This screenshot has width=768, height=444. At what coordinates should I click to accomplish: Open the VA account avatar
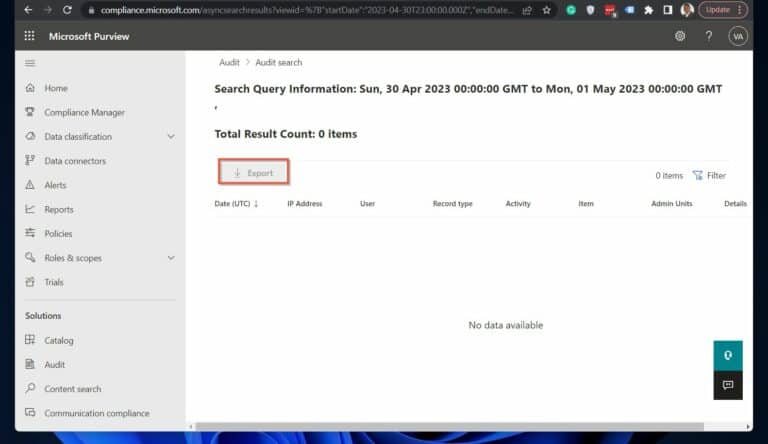click(738, 36)
